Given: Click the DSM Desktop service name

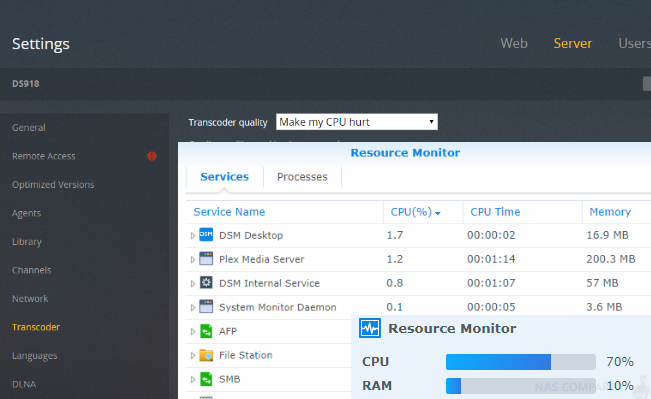Looking at the screenshot, I should 251,235.
